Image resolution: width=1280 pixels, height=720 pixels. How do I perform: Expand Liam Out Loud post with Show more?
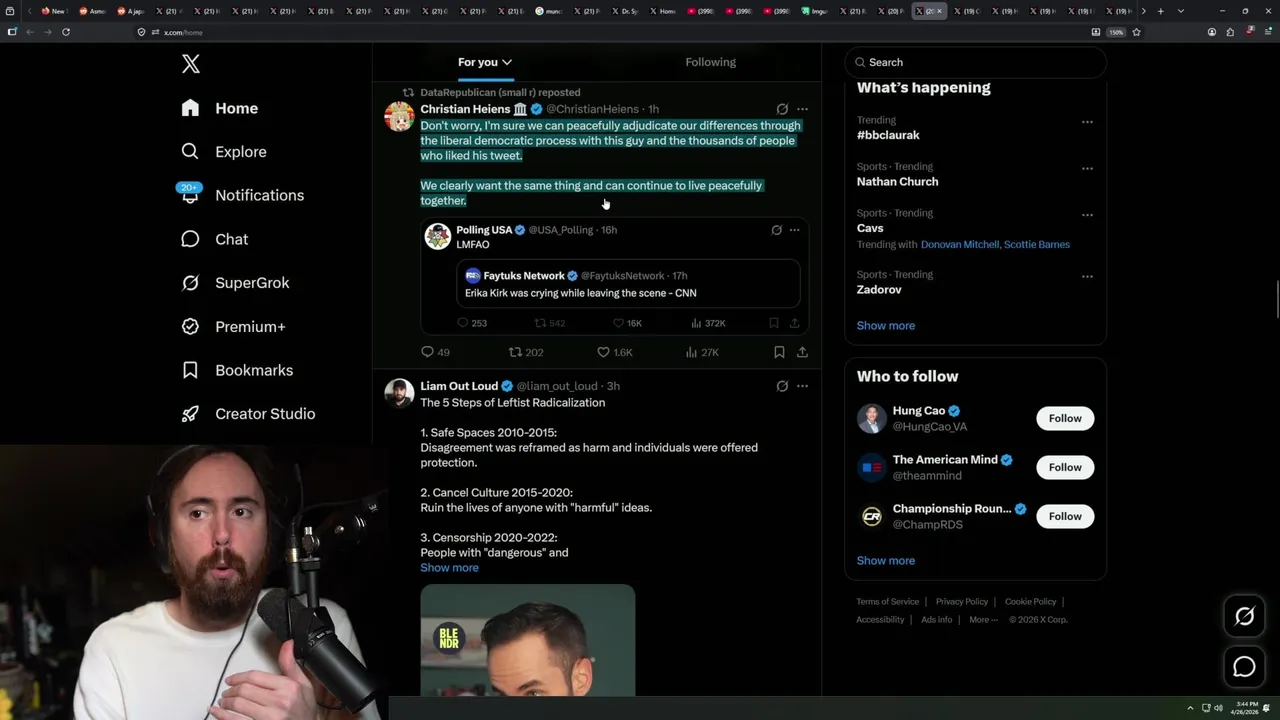449,568
